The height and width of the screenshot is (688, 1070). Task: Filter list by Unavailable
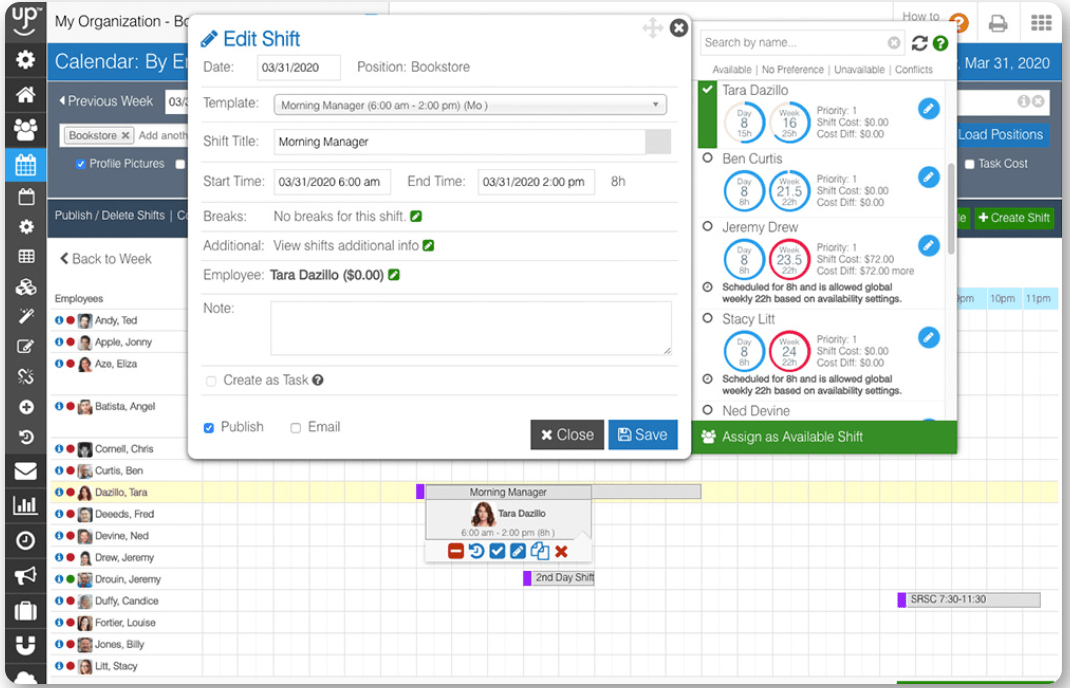point(859,70)
